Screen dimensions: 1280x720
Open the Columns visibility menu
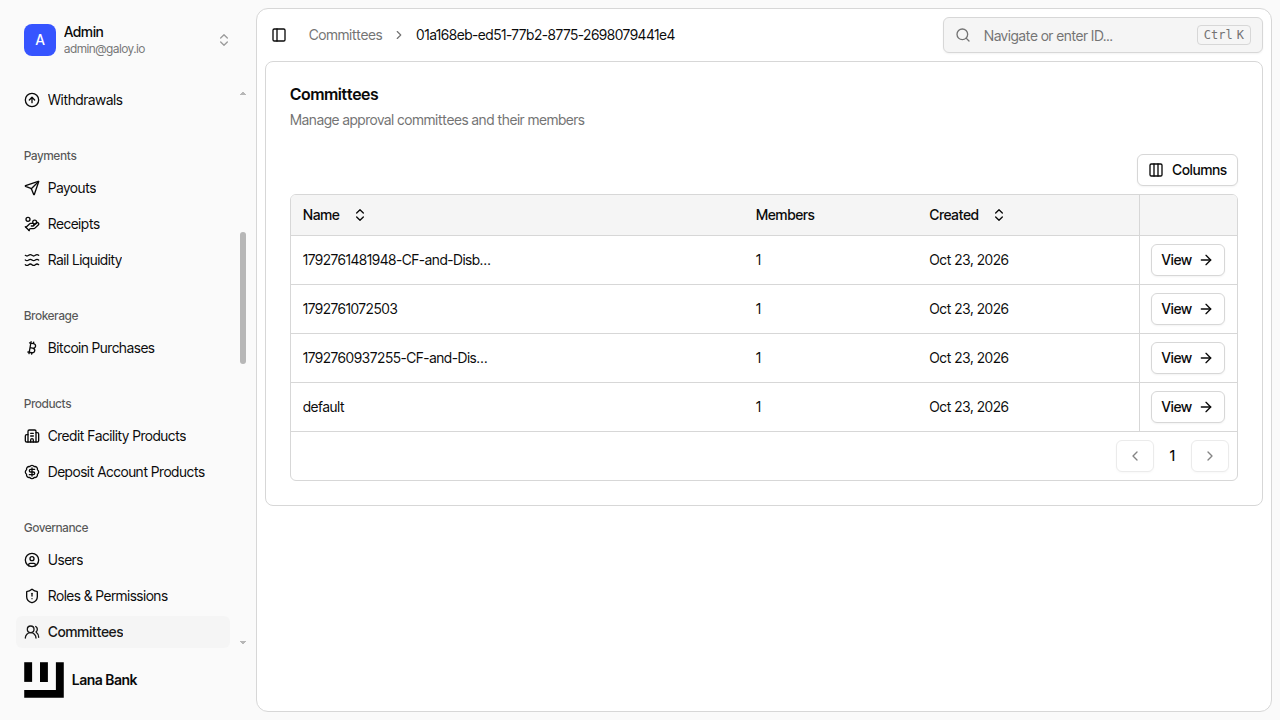pos(1187,170)
